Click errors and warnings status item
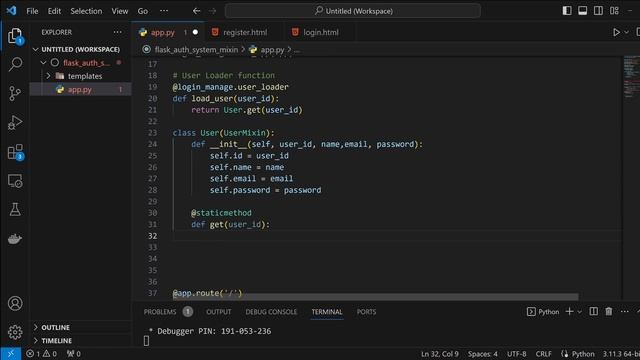Viewport: 640px width, 360px height. (41, 354)
